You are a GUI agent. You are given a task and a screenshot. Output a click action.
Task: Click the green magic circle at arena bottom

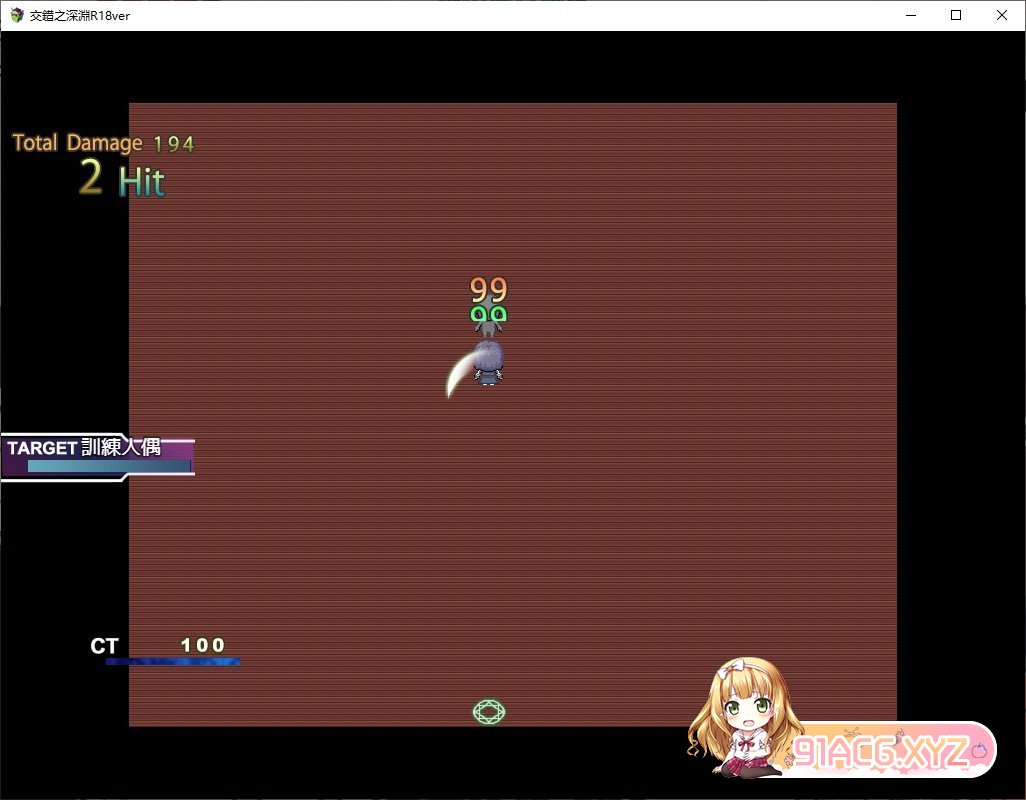click(489, 711)
